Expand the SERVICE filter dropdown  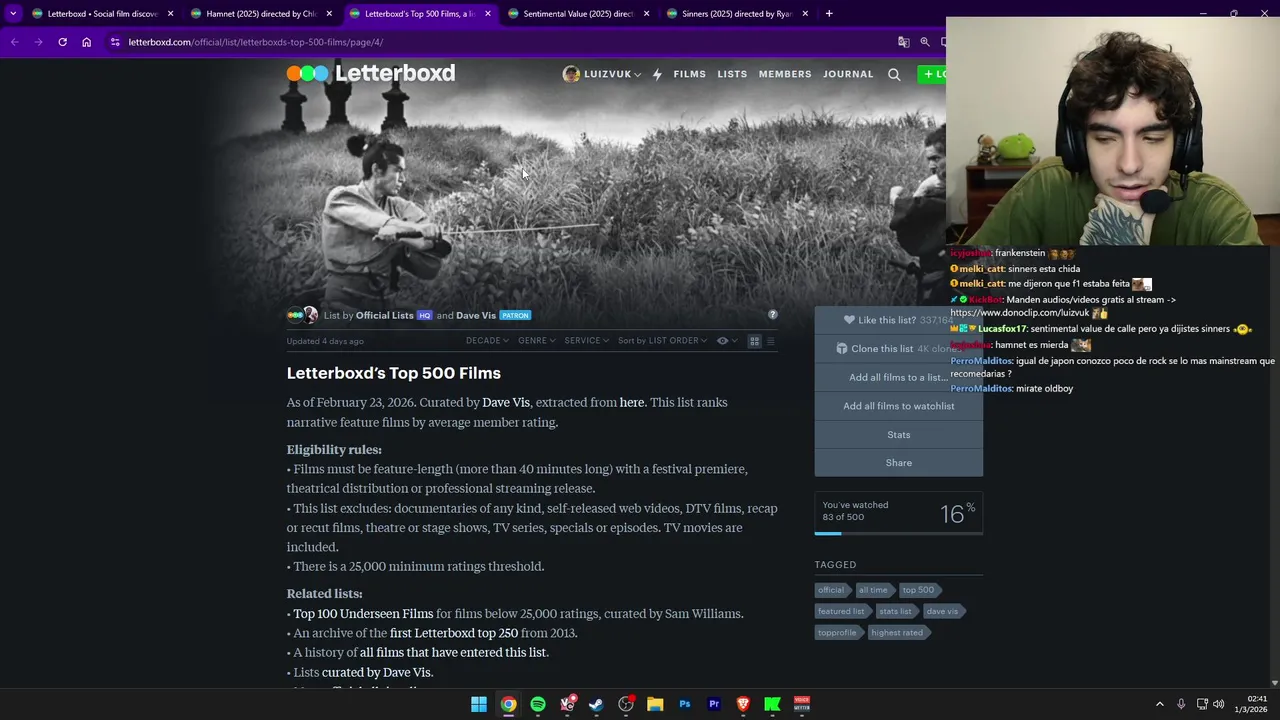point(586,341)
